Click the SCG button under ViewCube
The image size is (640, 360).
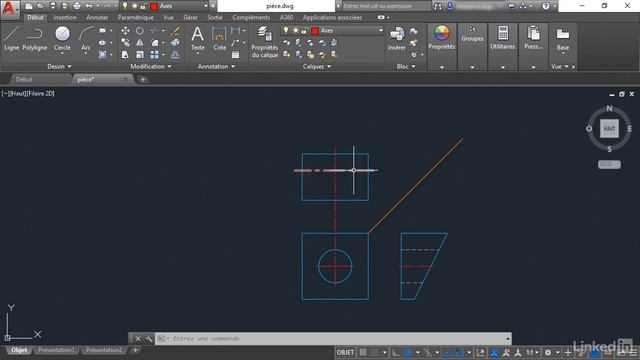(609, 164)
